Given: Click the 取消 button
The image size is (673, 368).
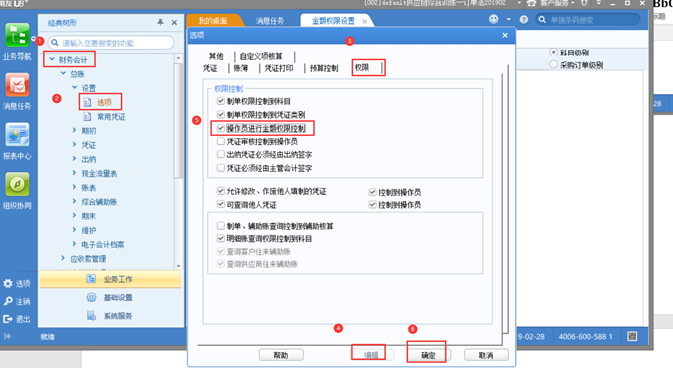Looking at the screenshot, I should point(486,355).
